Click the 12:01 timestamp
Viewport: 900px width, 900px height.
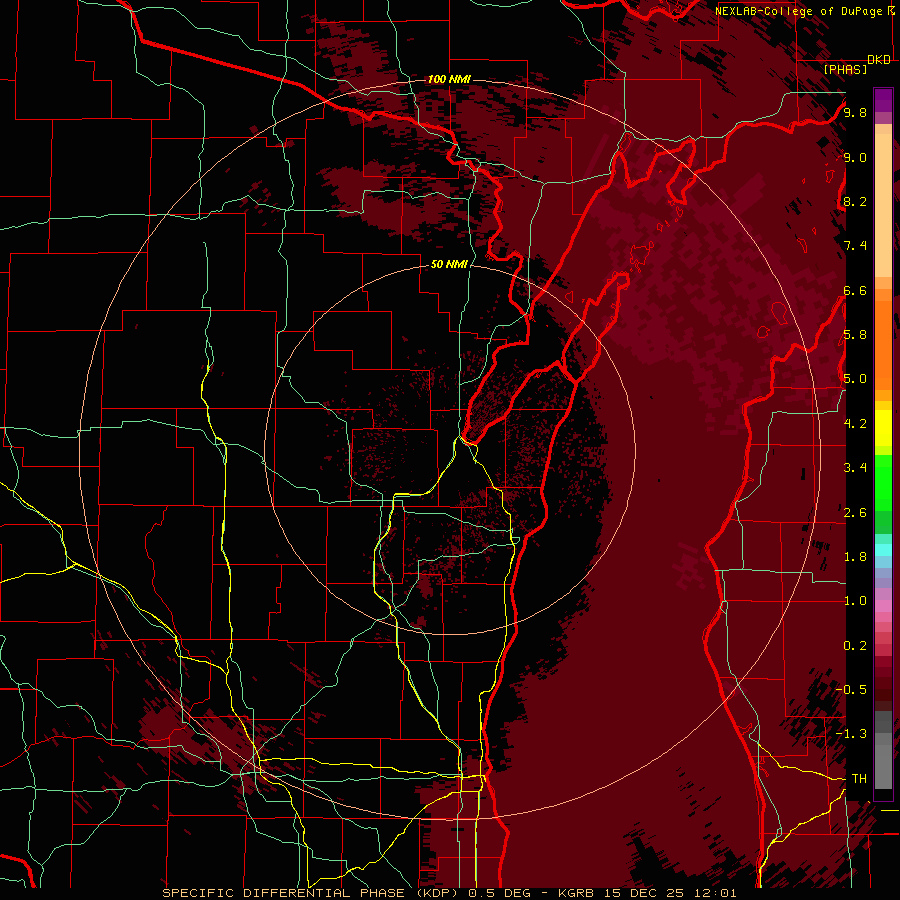(713, 893)
